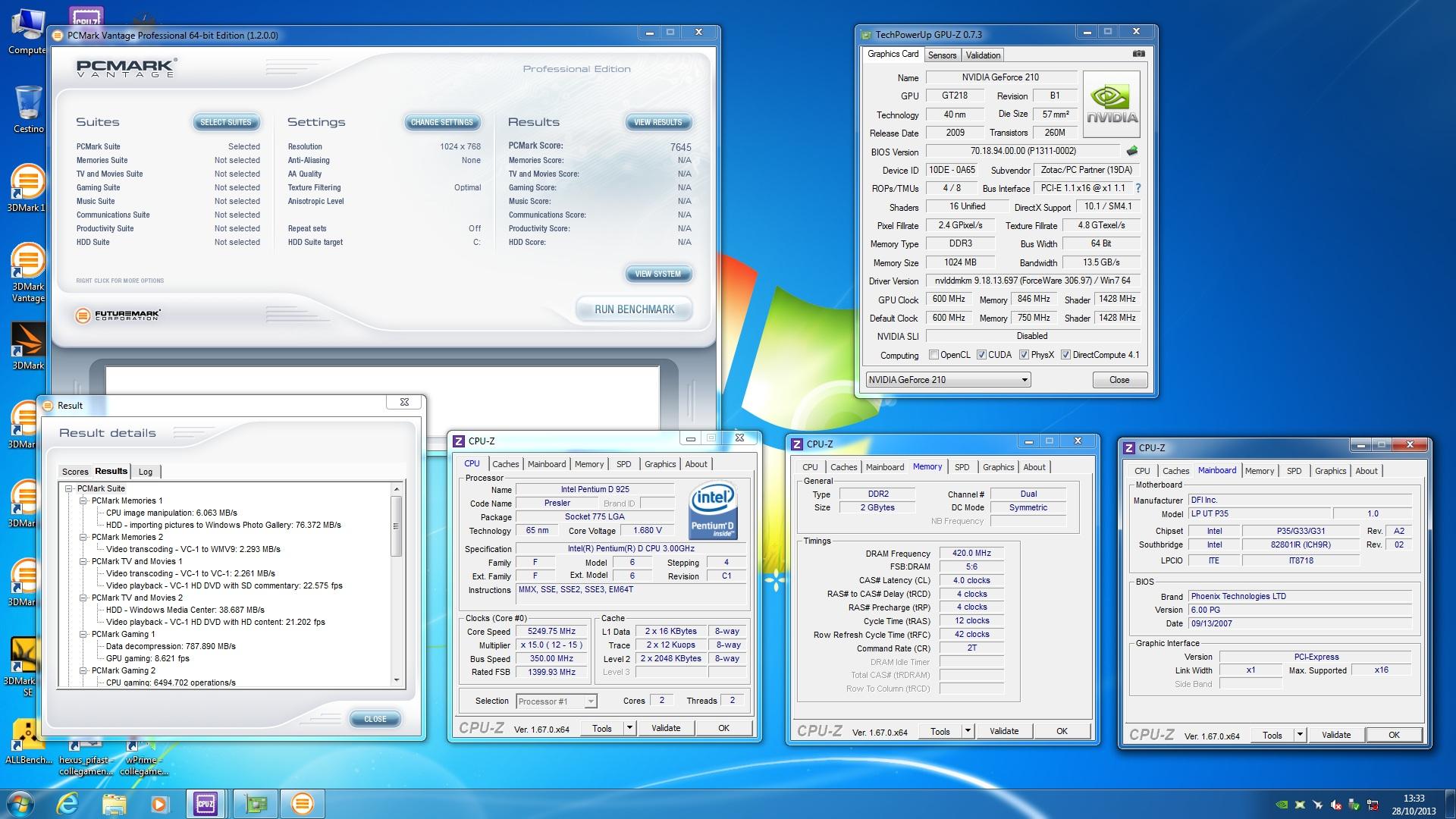The width and height of the screenshot is (1456, 819).
Task: Open Windows Media Player from the taskbar
Action: point(159,803)
